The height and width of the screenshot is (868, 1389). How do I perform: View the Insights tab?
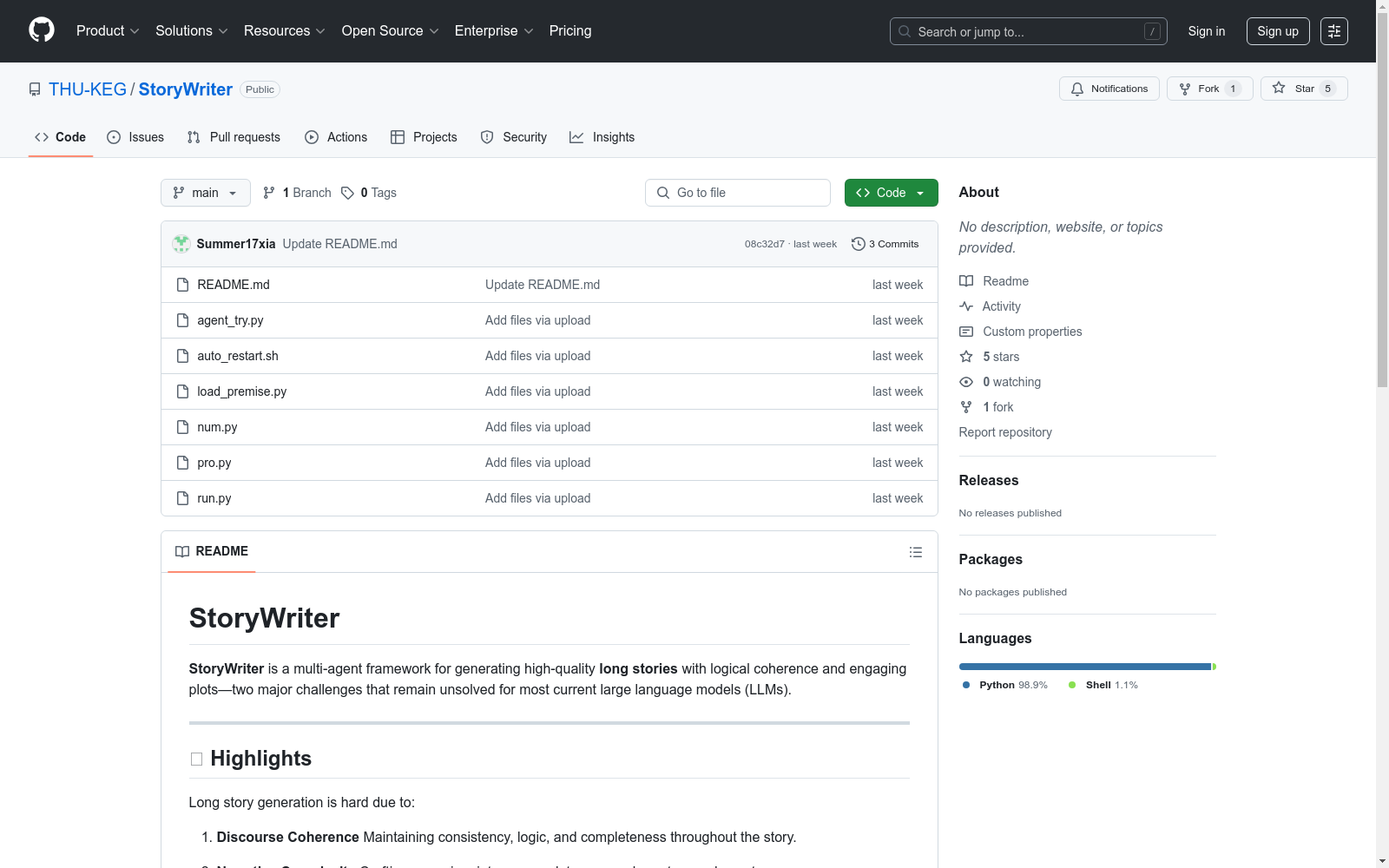click(x=602, y=137)
